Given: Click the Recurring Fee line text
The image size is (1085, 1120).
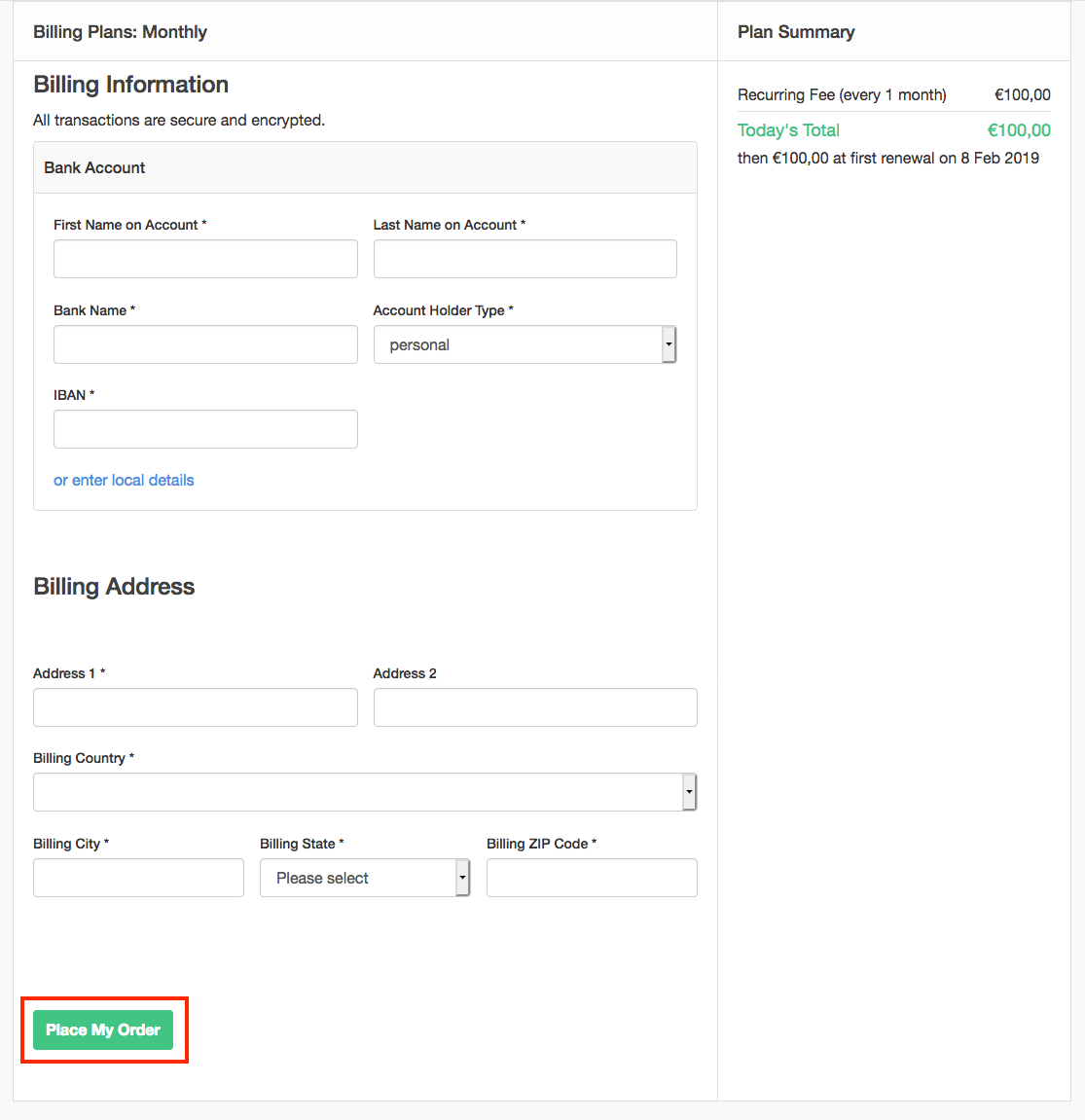Looking at the screenshot, I should (842, 94).
